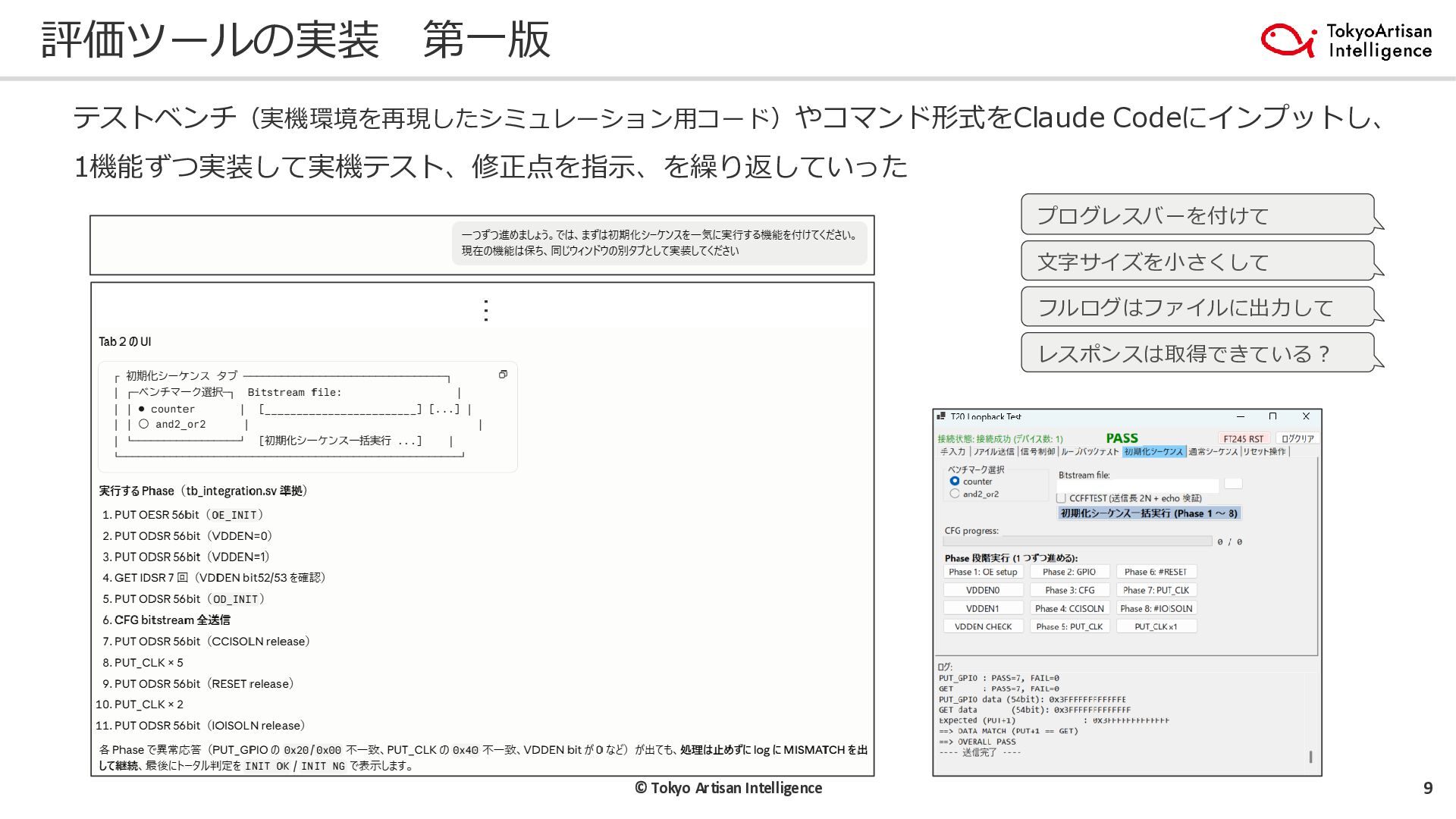Click the T20 Loopback Test app icon
This screenshot has height=819, width=1456.
(941, 416)
